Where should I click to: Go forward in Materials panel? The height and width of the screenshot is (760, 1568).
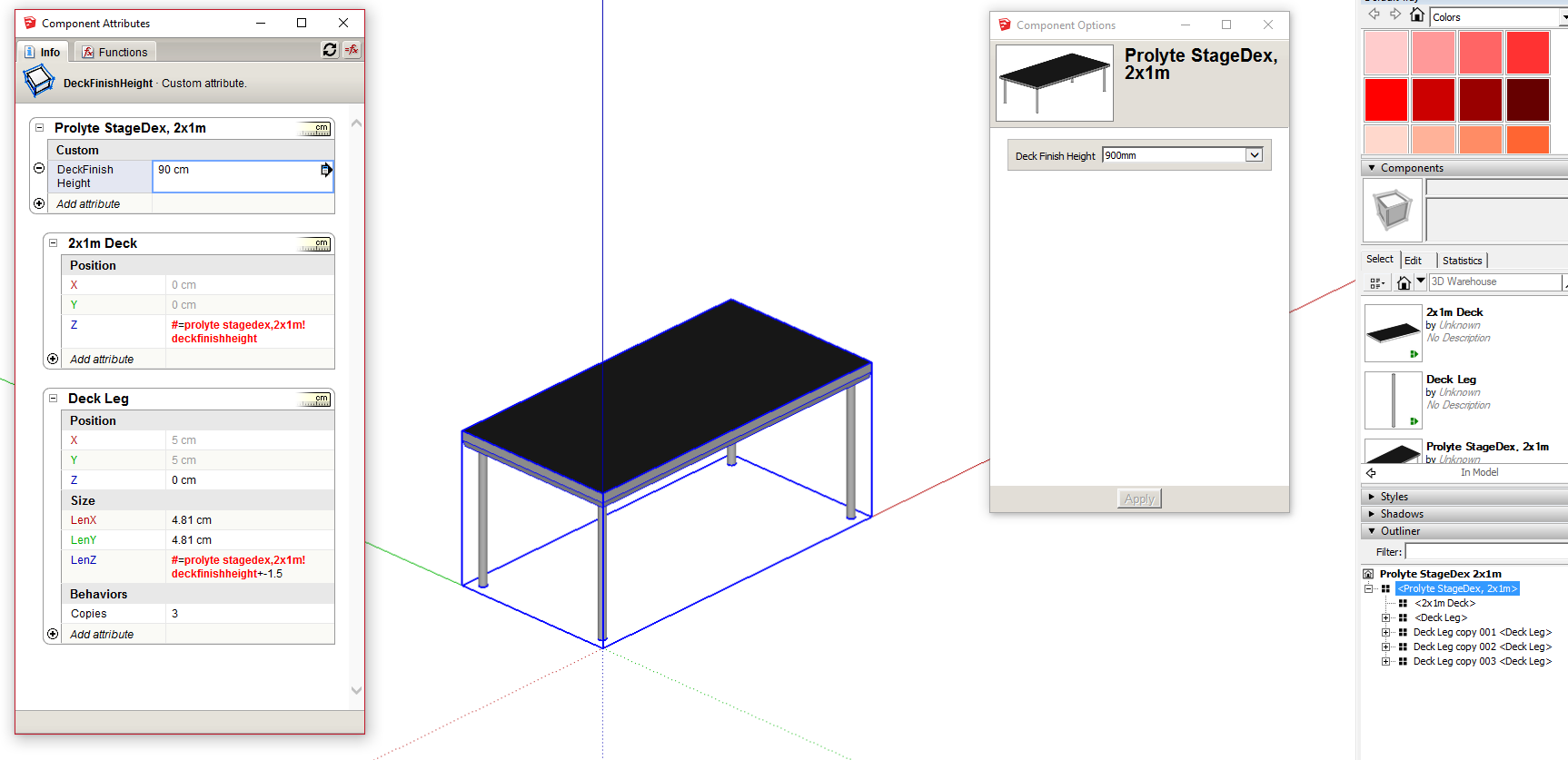[x=1395, y=15]
